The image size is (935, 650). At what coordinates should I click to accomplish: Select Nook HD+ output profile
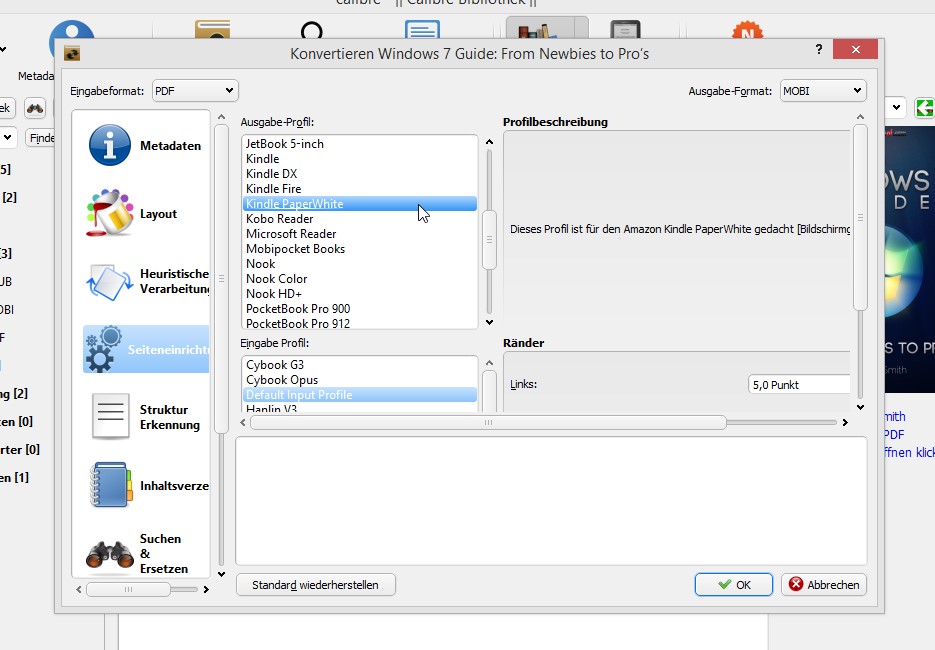(360, 293)
